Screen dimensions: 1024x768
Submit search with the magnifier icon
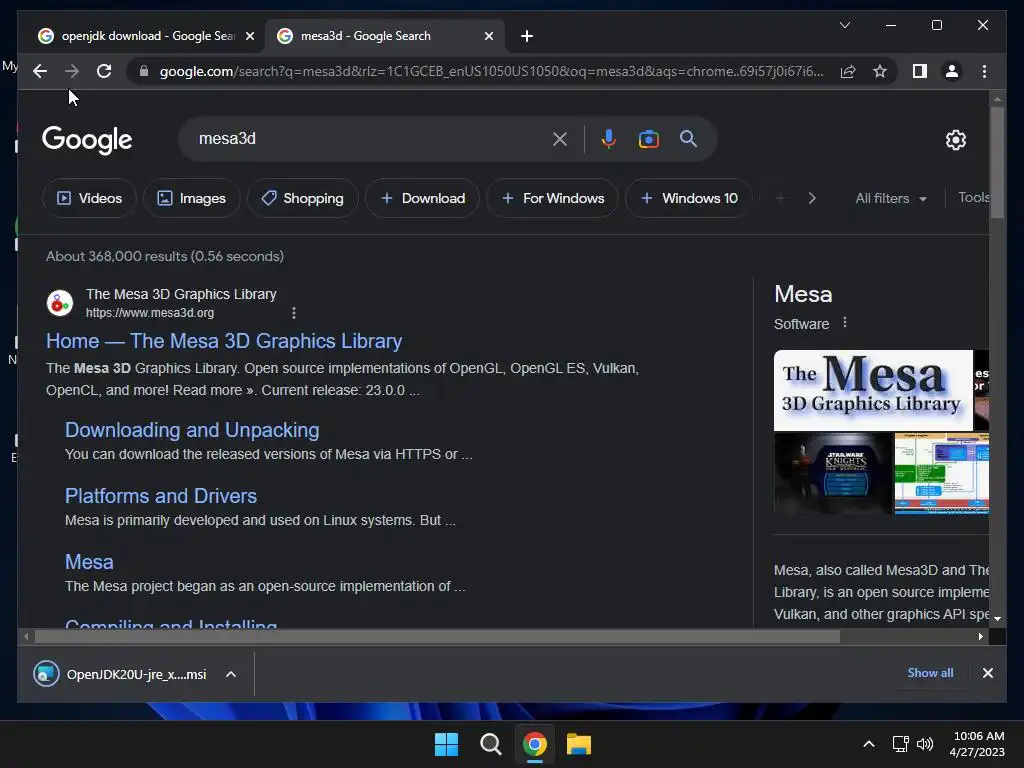[688, 138]
